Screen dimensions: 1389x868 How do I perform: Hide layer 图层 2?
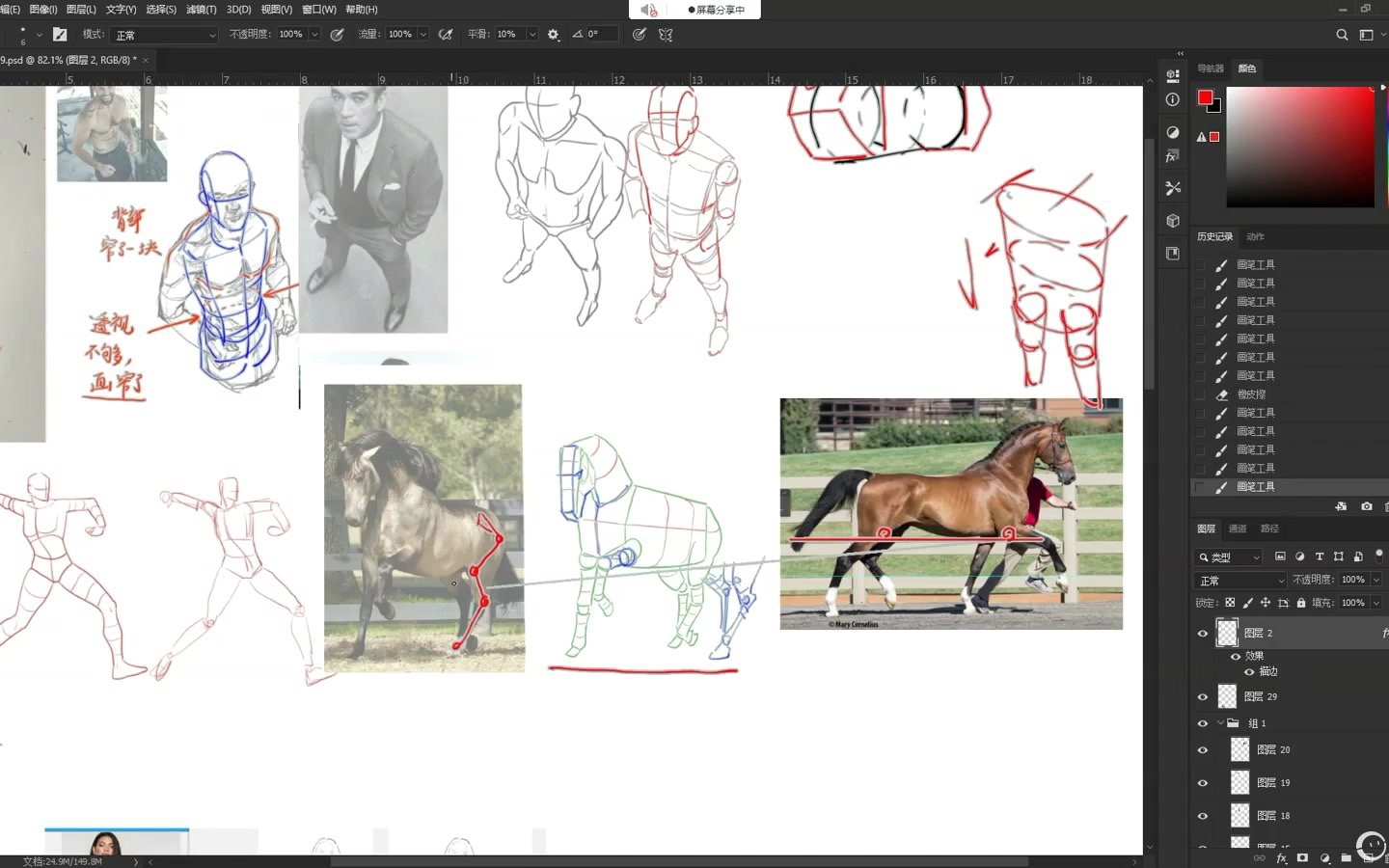[x=1202, y=634]
